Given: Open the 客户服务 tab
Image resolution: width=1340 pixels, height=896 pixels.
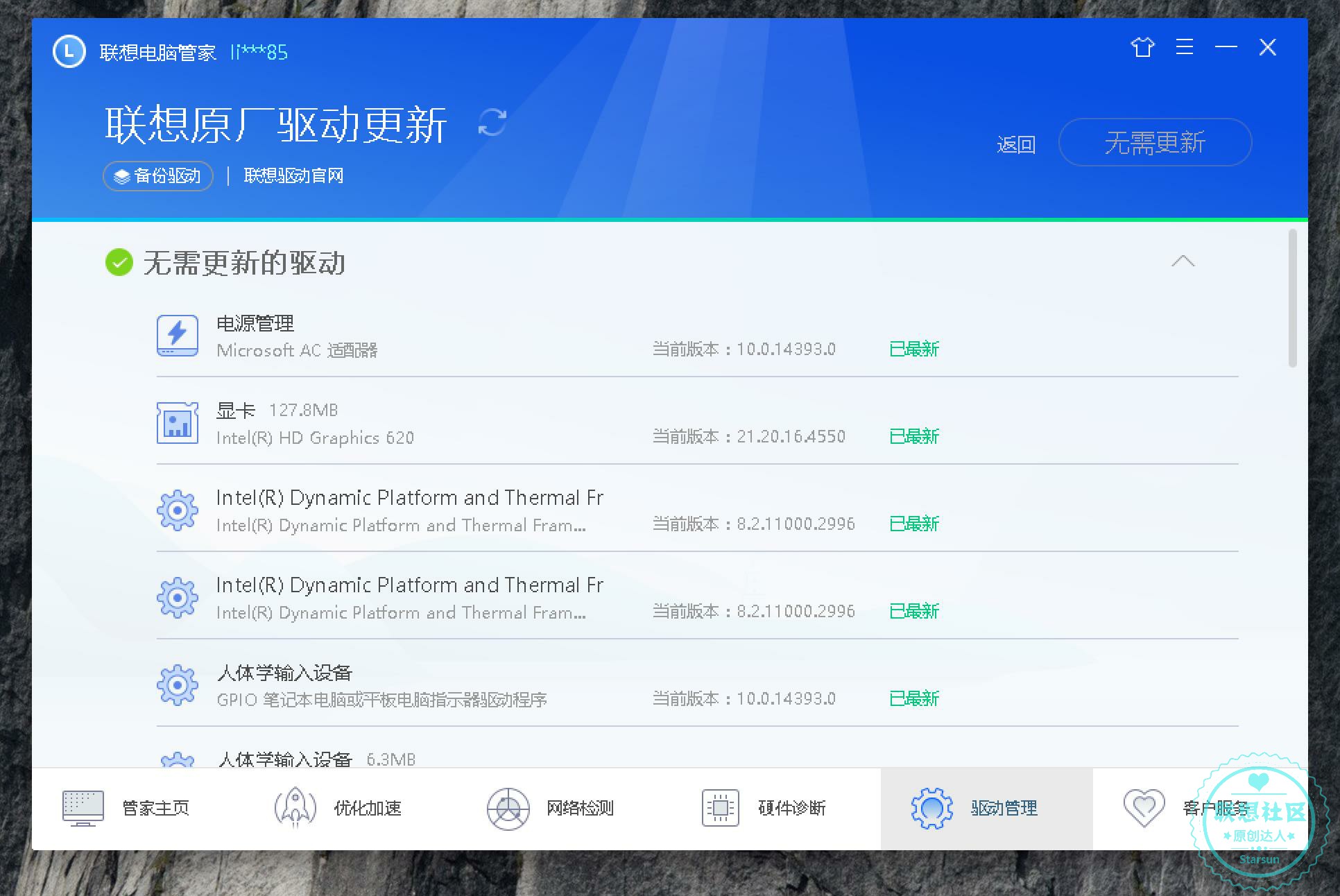Looking at the screenshot, I should click(x=1200, y=809).
